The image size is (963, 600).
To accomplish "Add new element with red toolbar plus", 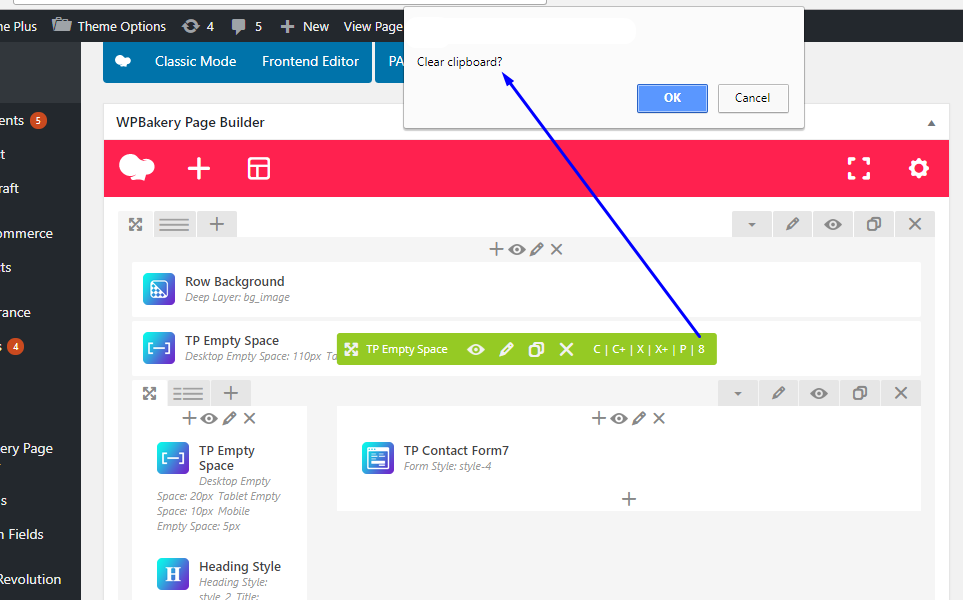I will tap(198, 168).
